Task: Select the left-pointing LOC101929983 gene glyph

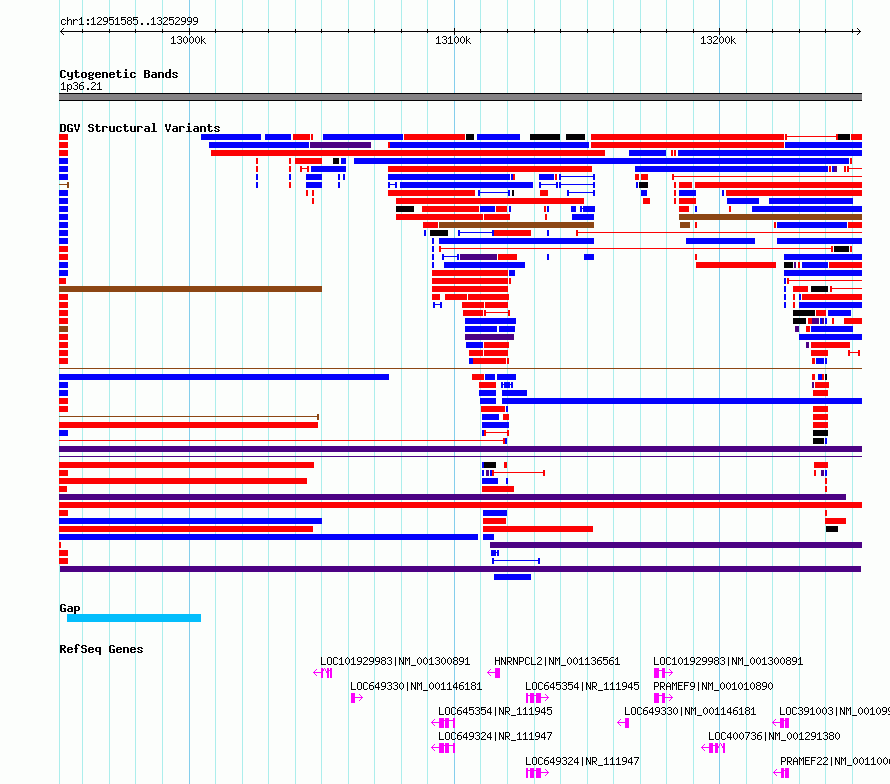Action: pyautogui.click(x=323, y=673)
